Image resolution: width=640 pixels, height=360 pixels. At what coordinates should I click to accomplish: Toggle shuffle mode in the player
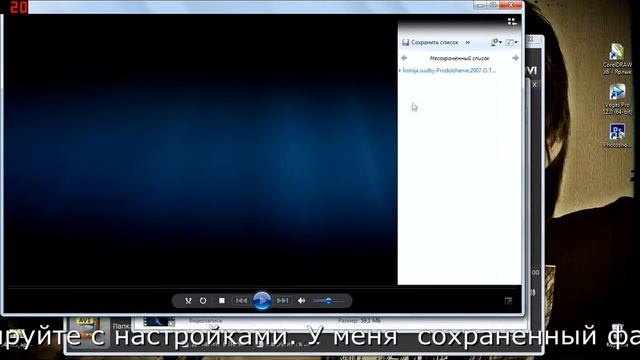click(188, 301)
